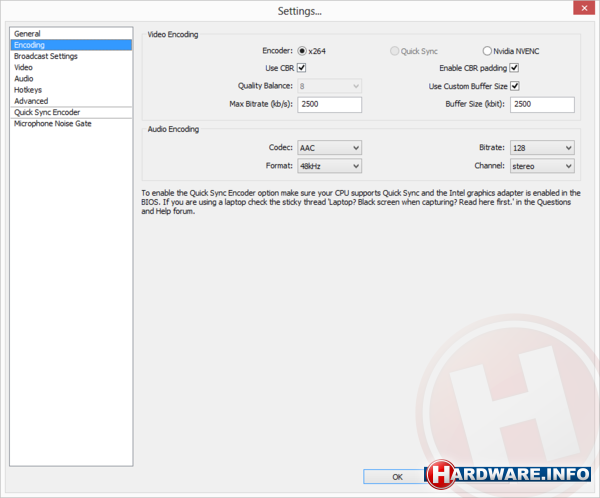Open the Quality Balance dropdown
This screenshot has width=600, height=498.
click(329, 86)
